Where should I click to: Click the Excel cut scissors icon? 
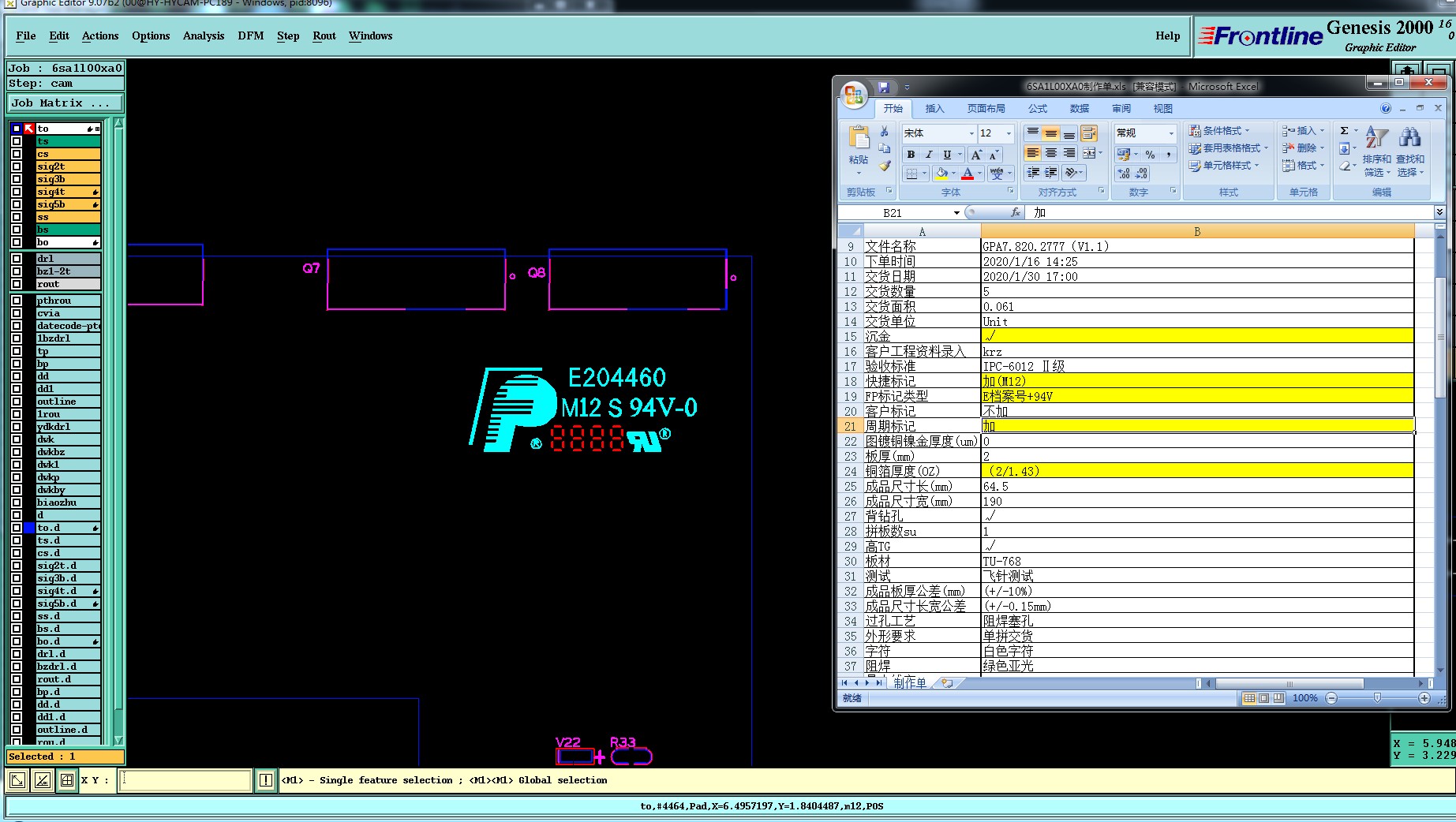pos(885,132)
